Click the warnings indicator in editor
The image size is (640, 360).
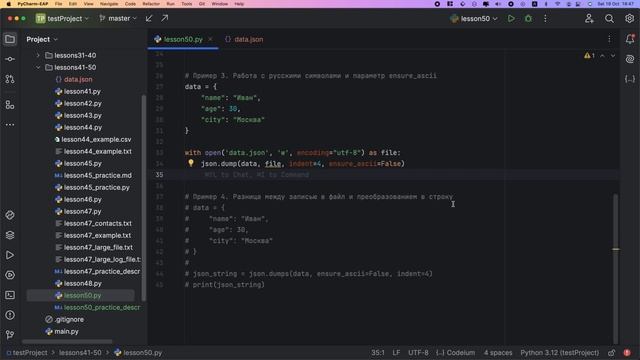click(x=589, y=56)
